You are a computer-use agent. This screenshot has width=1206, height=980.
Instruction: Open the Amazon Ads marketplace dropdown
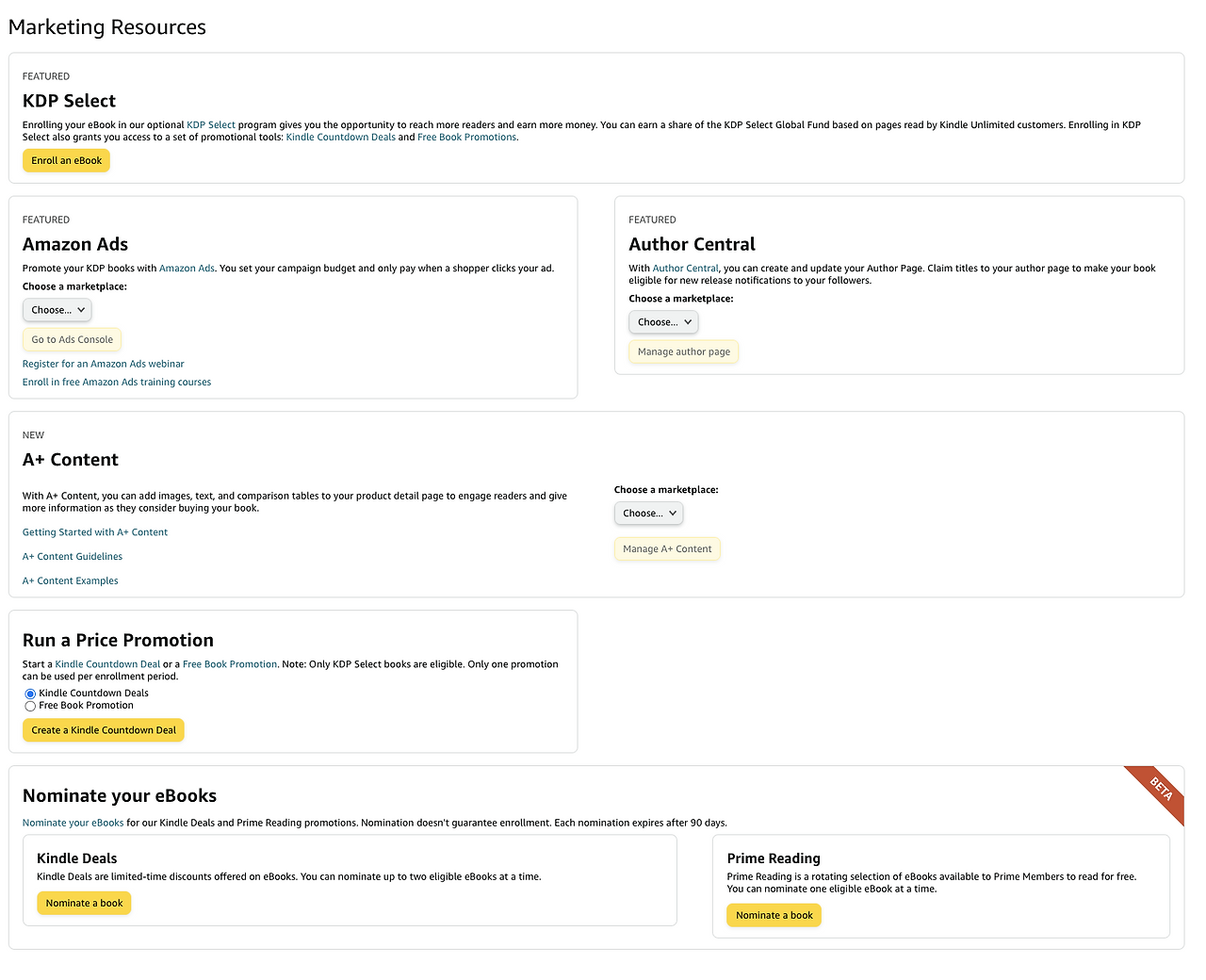(57, 310)
